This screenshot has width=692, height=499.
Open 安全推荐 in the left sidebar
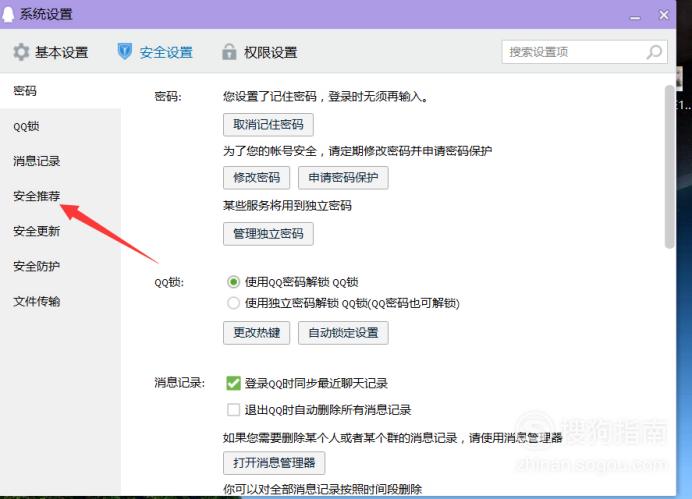tap(60, 196)
